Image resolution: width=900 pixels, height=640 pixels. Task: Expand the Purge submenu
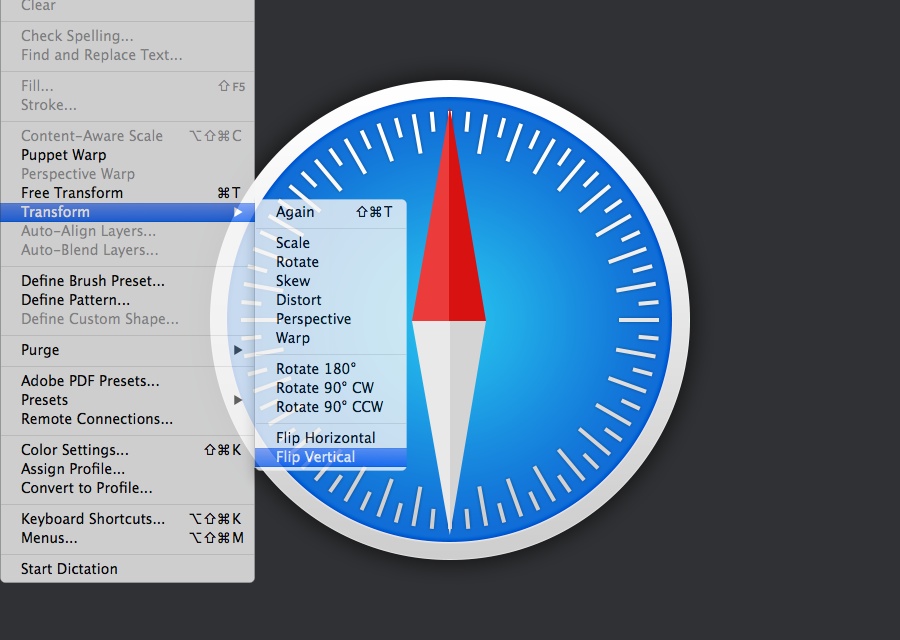point(127,350)
